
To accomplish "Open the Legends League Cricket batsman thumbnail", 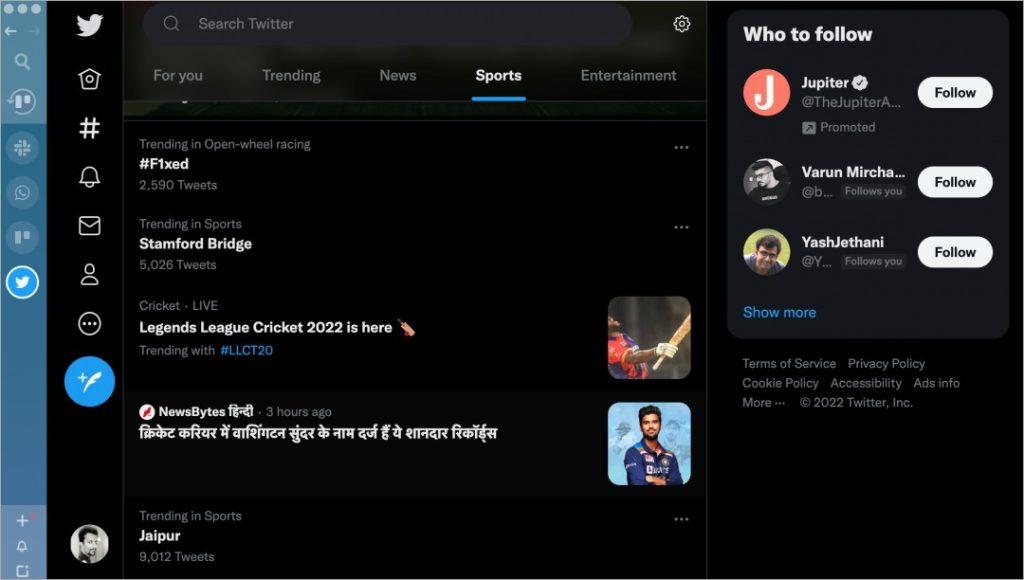I will pyautogui.click(x=649, y=338).
